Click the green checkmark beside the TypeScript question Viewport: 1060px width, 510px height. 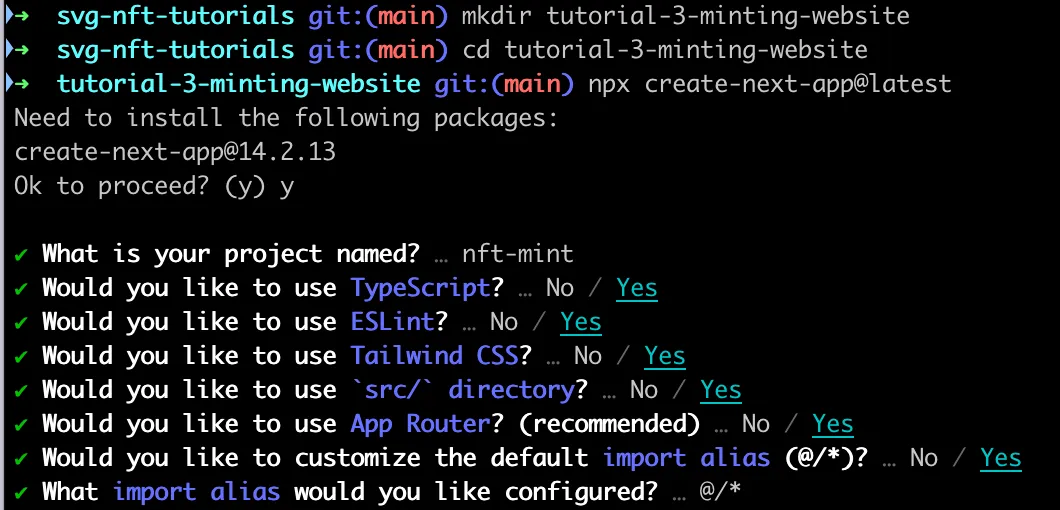click(x=21, y=289)
